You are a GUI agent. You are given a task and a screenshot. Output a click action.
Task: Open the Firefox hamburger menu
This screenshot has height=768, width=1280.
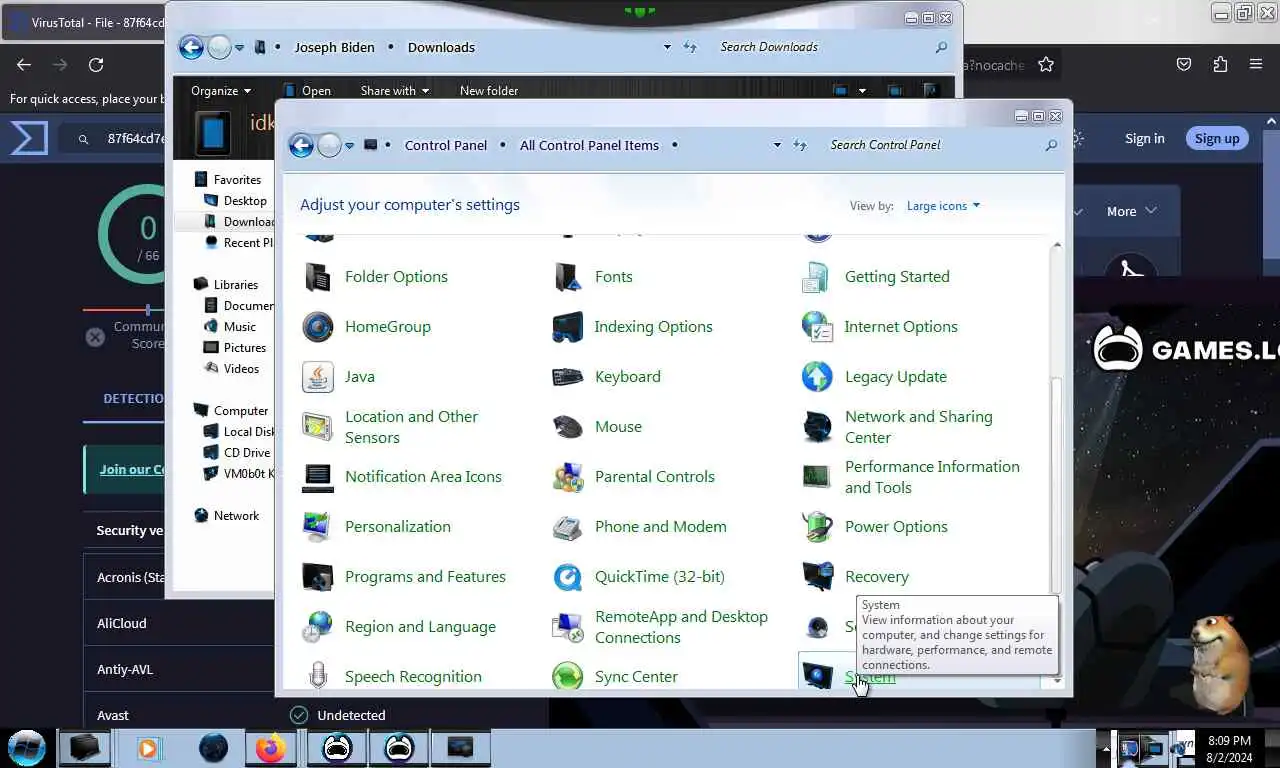point(1256,65)
